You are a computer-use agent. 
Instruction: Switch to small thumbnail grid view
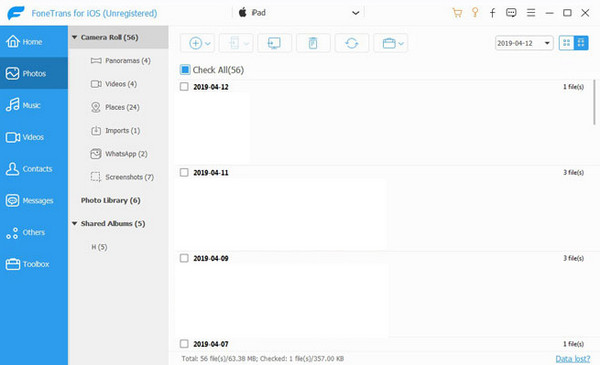pos(566,43)
